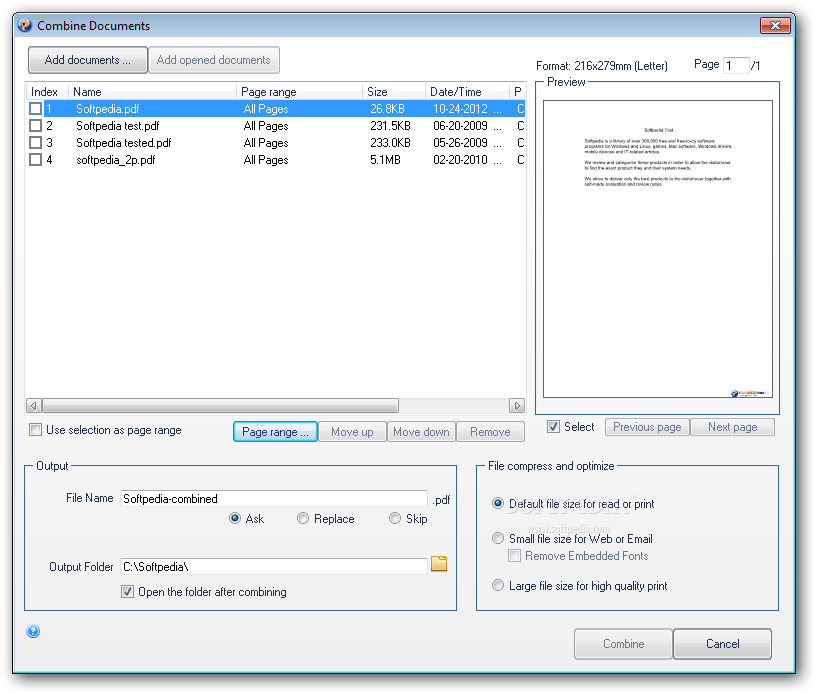Image resolution: width=816 pixels, height=694 pixels.
Task: Tick the checkbox for Softpedia tested.pdf
Action: click(35, 143)
